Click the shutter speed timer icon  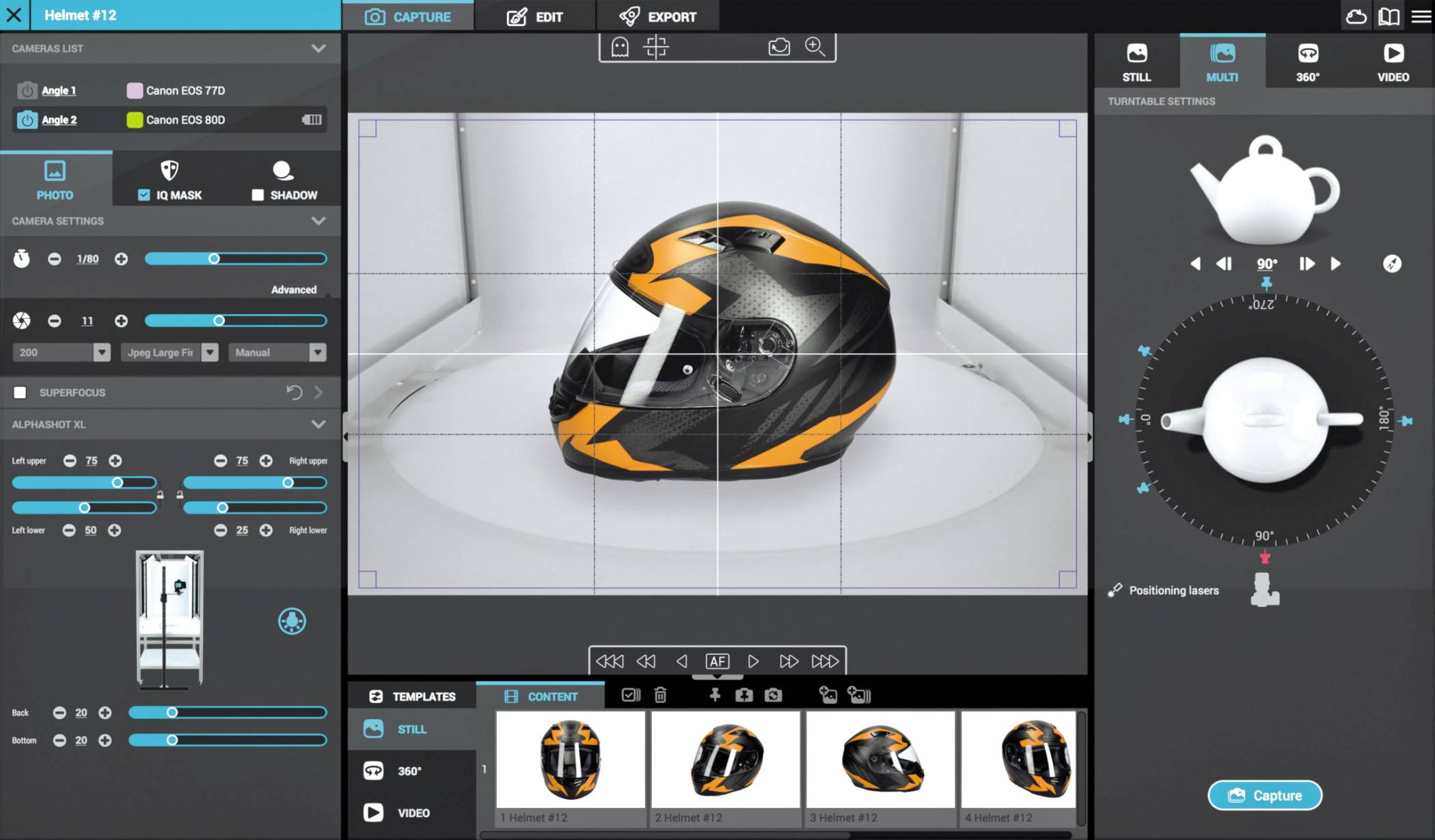point(22,259)
